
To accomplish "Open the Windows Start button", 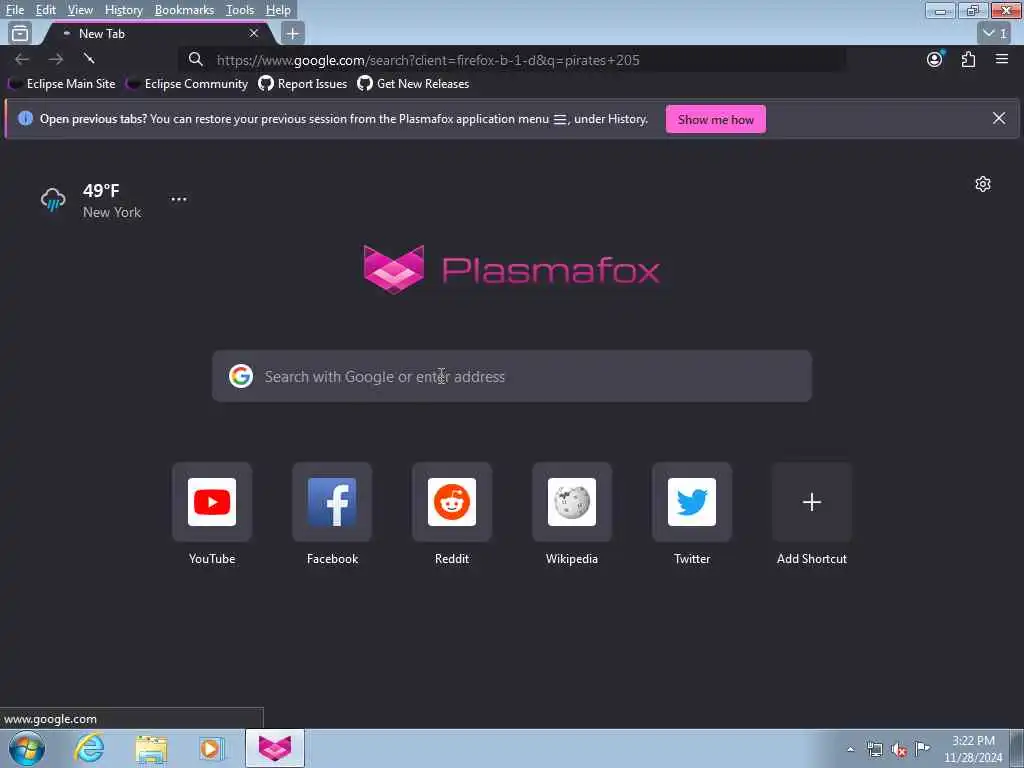I will [x=27, y=748].
